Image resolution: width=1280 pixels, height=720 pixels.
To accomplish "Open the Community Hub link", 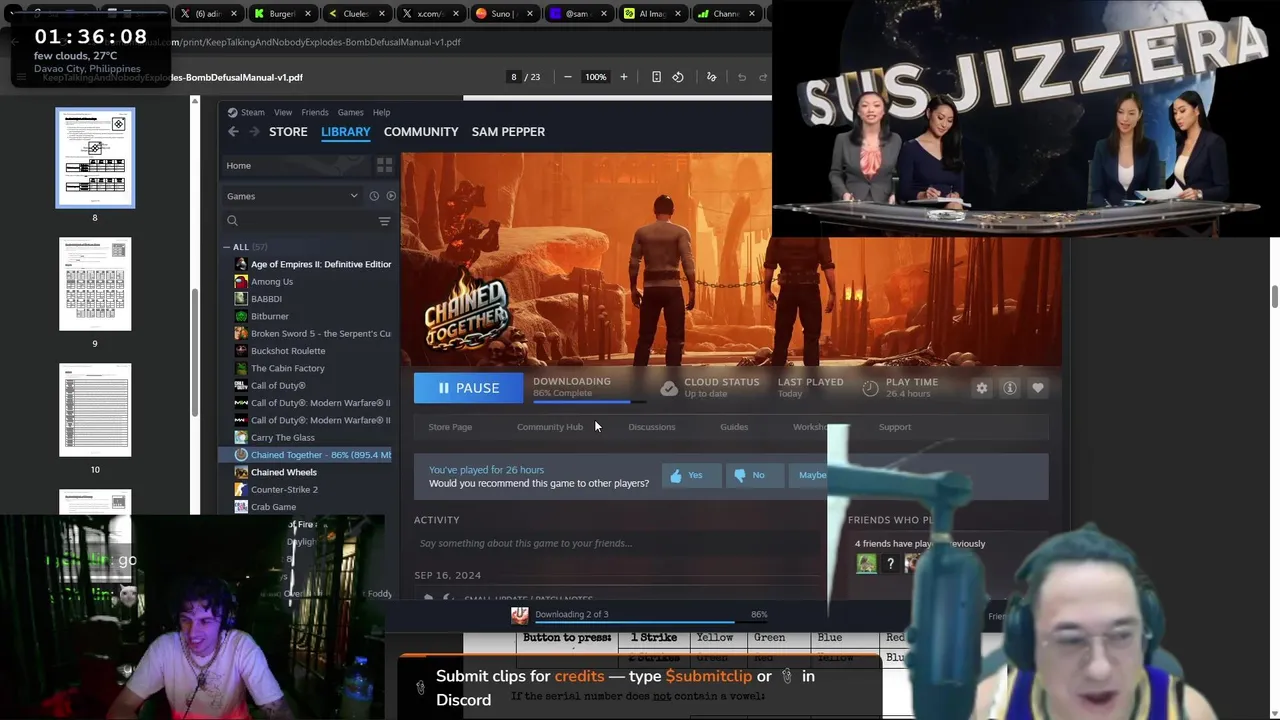I will coord(550,427).
